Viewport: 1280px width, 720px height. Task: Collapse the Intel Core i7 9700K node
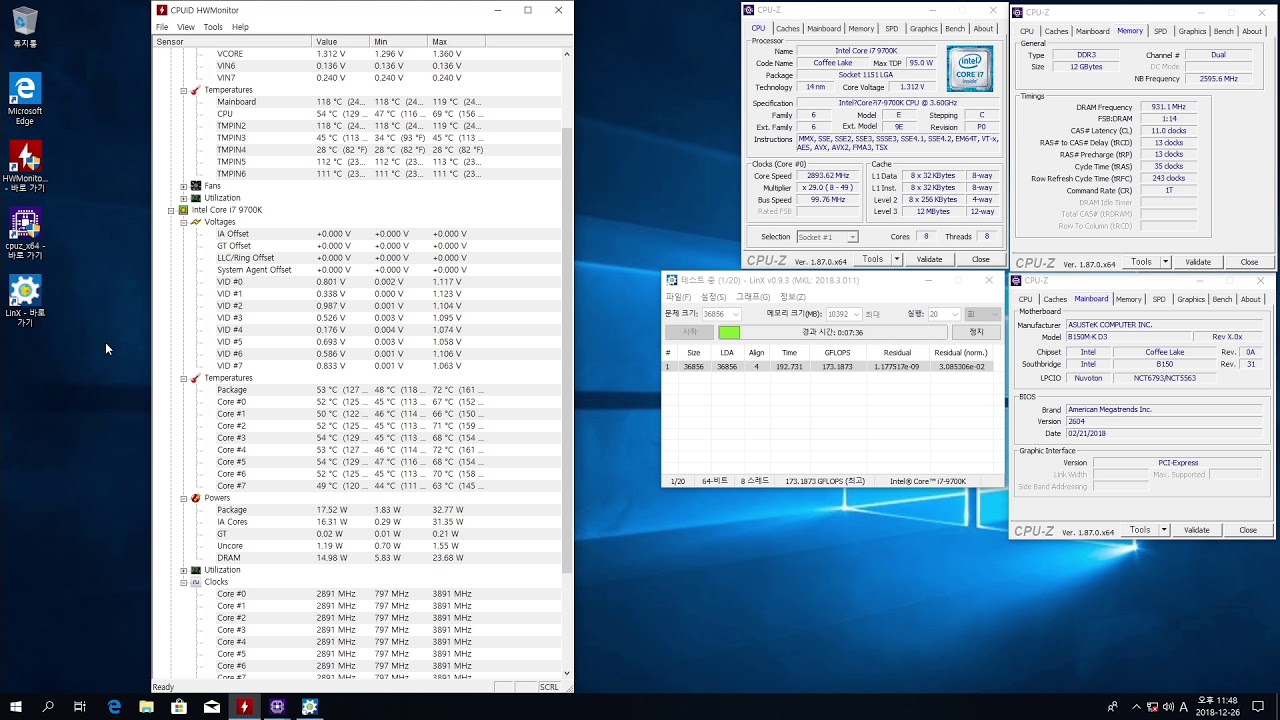point(172,210)
